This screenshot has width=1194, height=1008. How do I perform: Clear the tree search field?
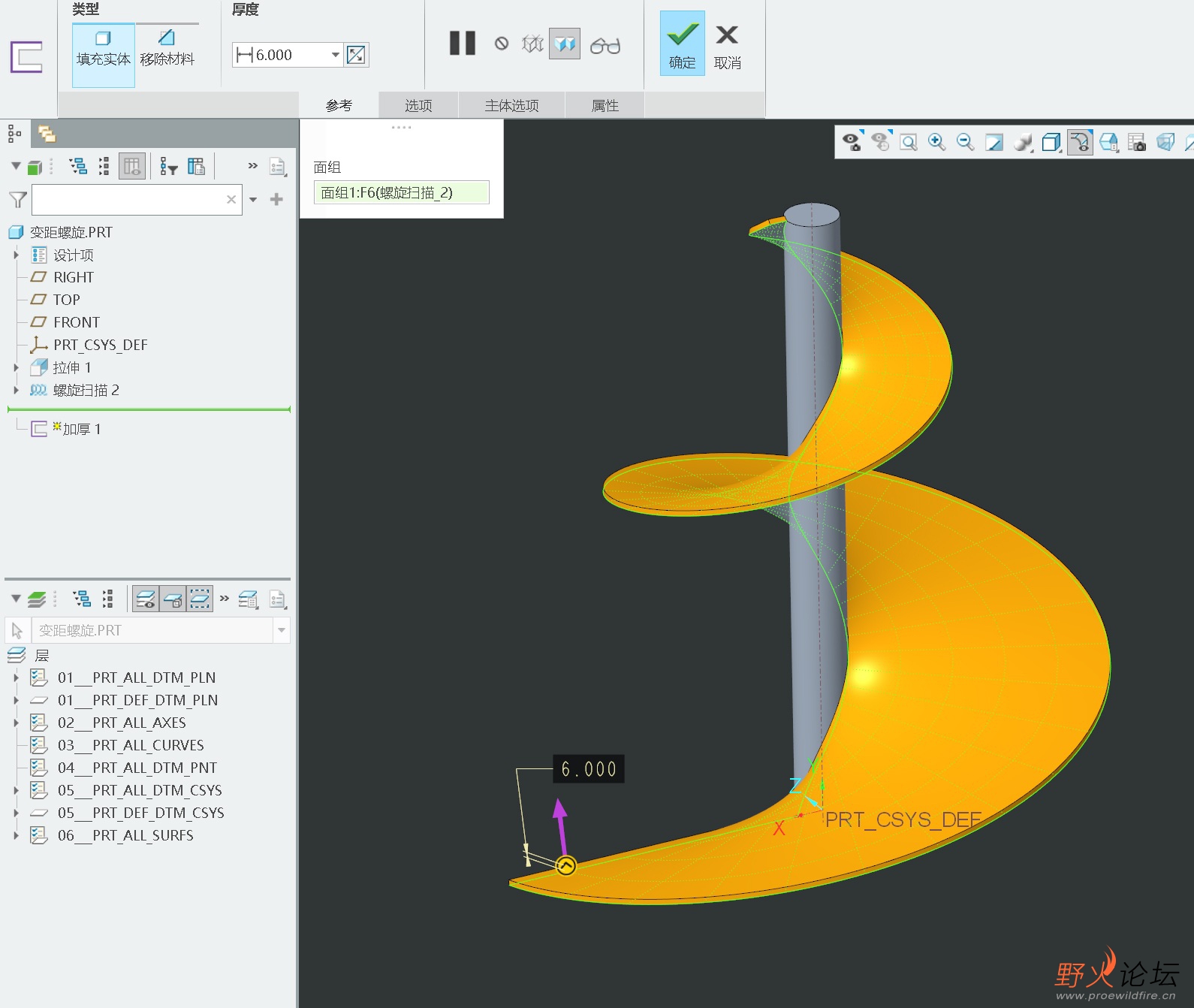pos(231,199)
